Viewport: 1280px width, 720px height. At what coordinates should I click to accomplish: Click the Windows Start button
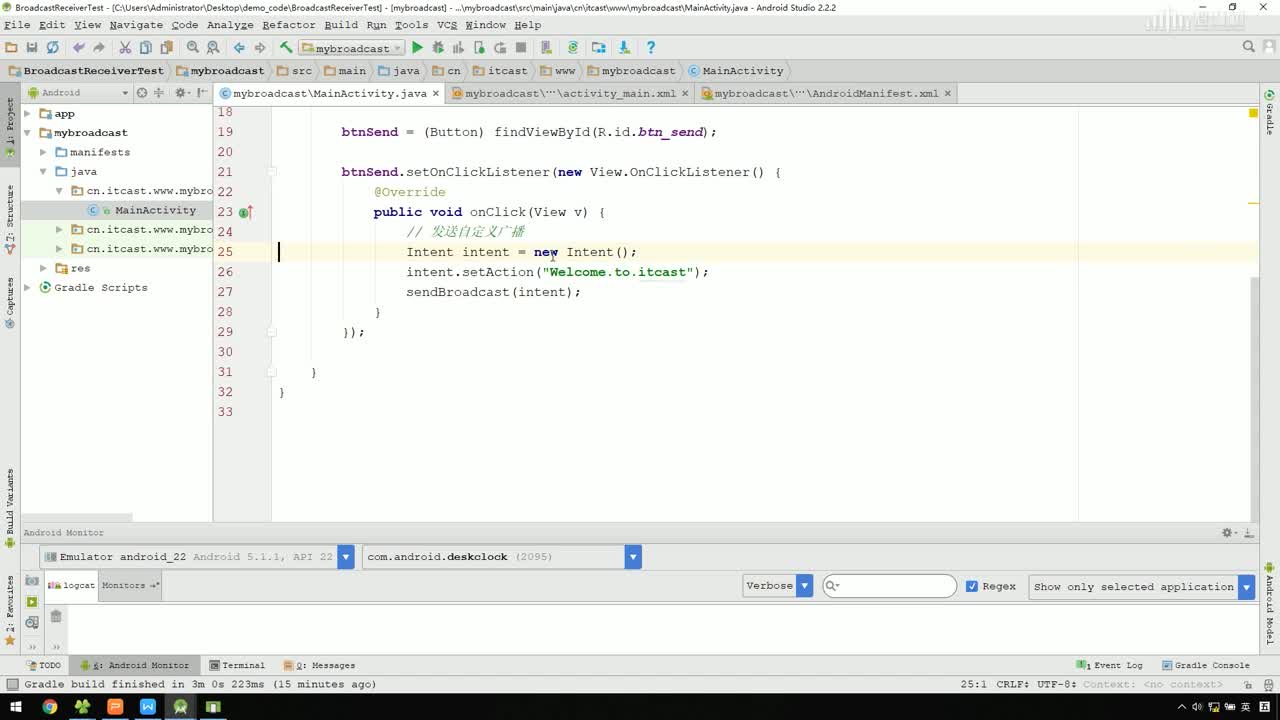(15, 707)
